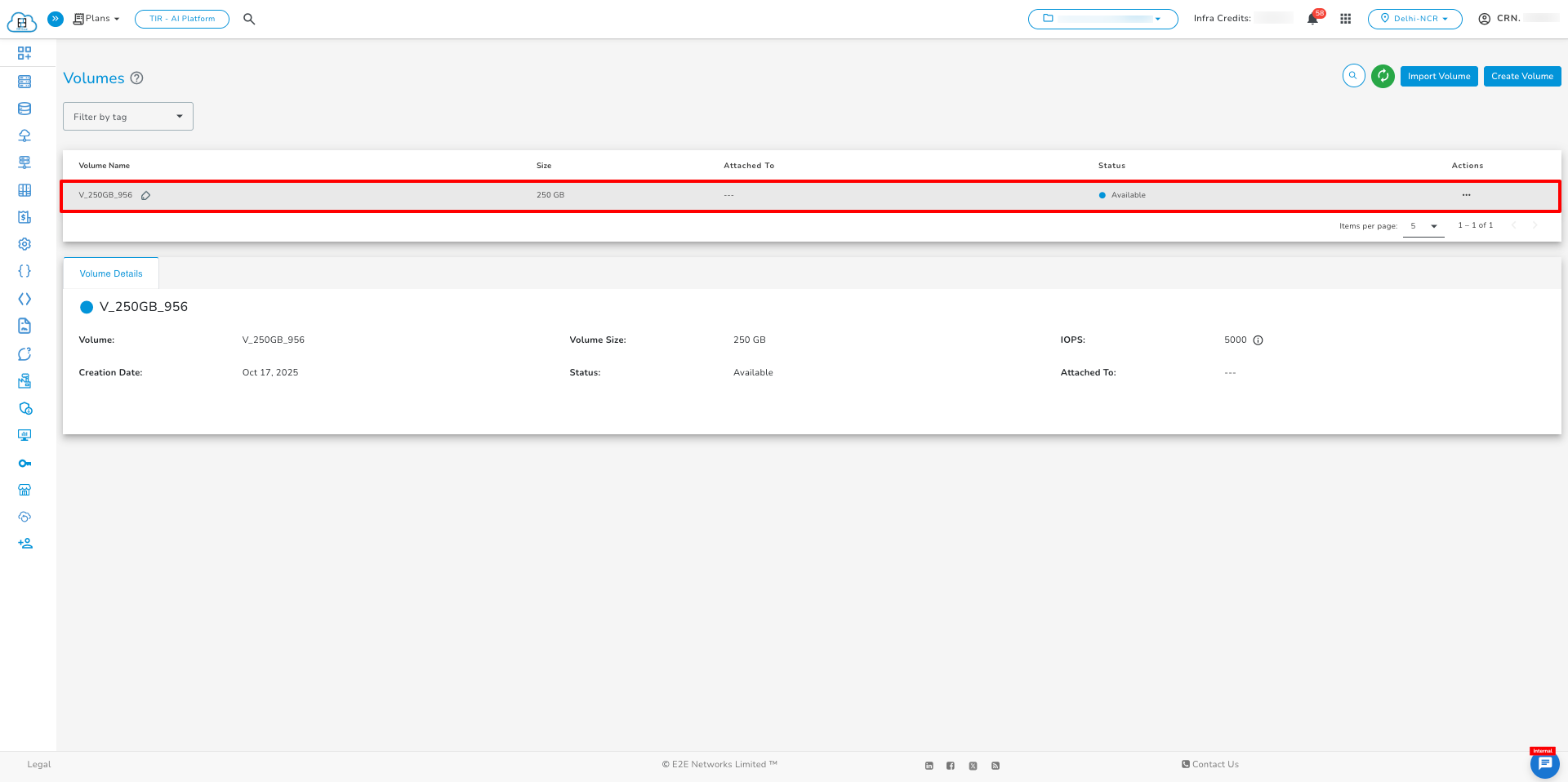The image size is (1568, 782).
Task: Click the IOPS info icon
Action: coord(1258,340)
